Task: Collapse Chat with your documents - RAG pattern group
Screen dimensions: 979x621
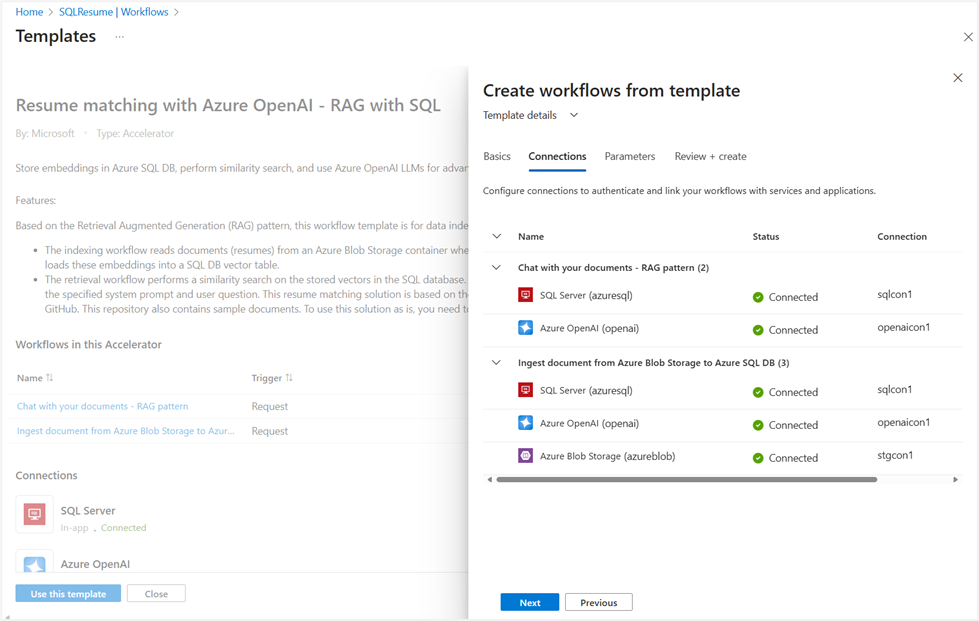Action: 496,267
